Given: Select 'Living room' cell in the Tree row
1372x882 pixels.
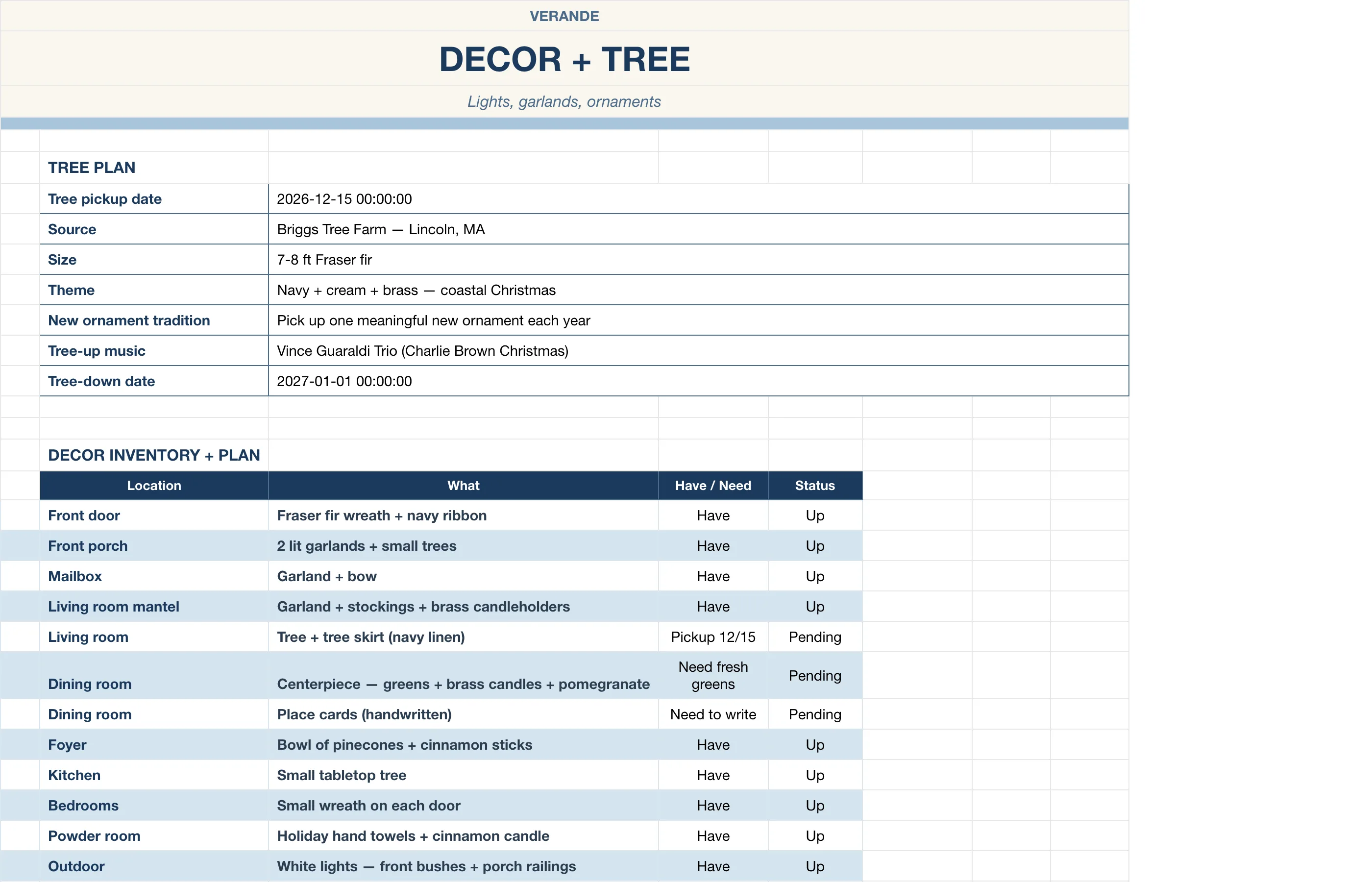Looking at the screenshot, I should point(154,637).
